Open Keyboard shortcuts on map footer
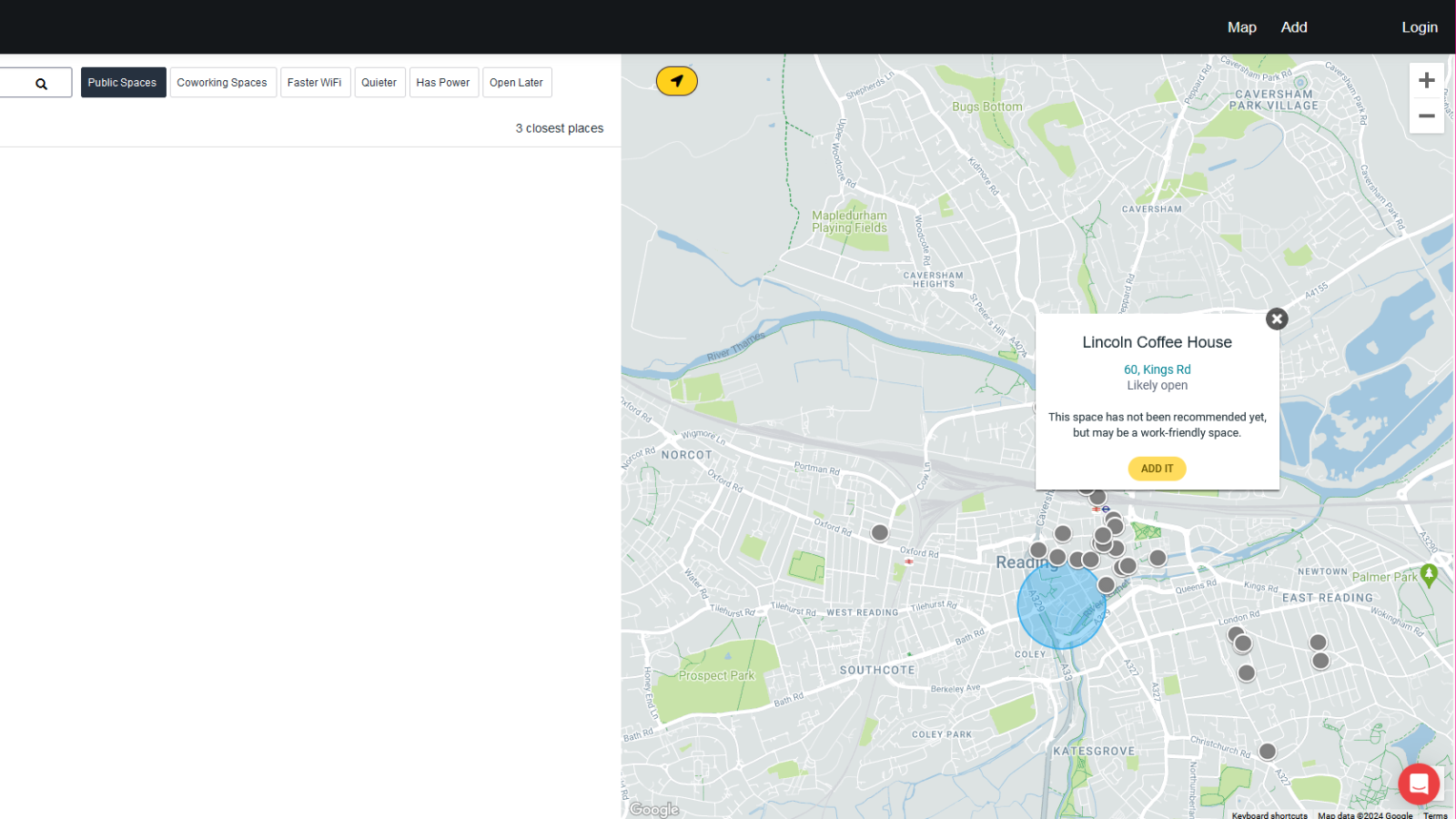 click(1269, 815)
